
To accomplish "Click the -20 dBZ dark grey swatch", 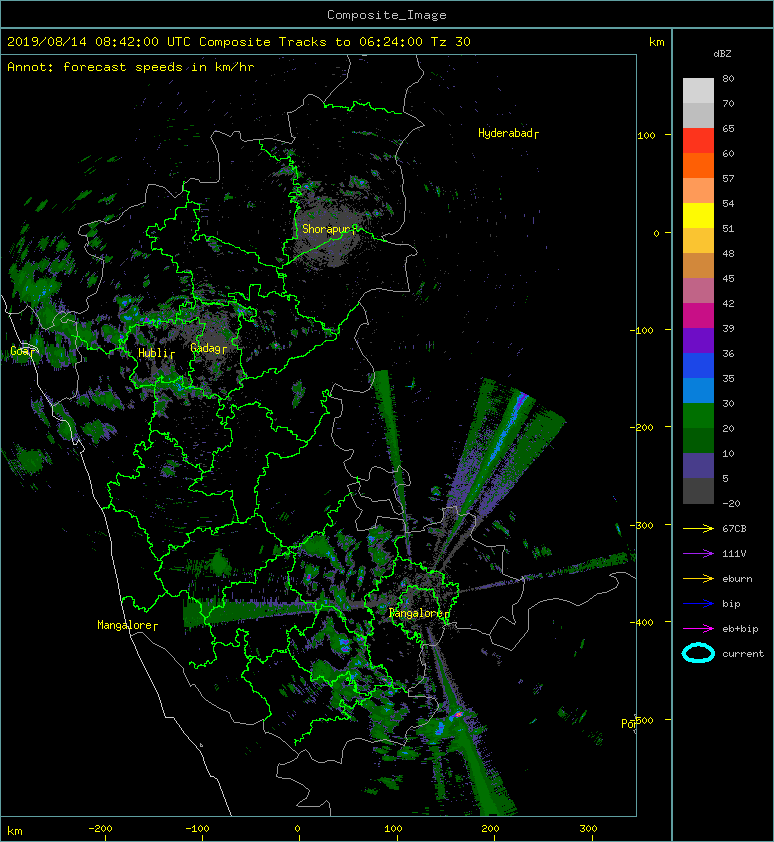I will 698,490.
